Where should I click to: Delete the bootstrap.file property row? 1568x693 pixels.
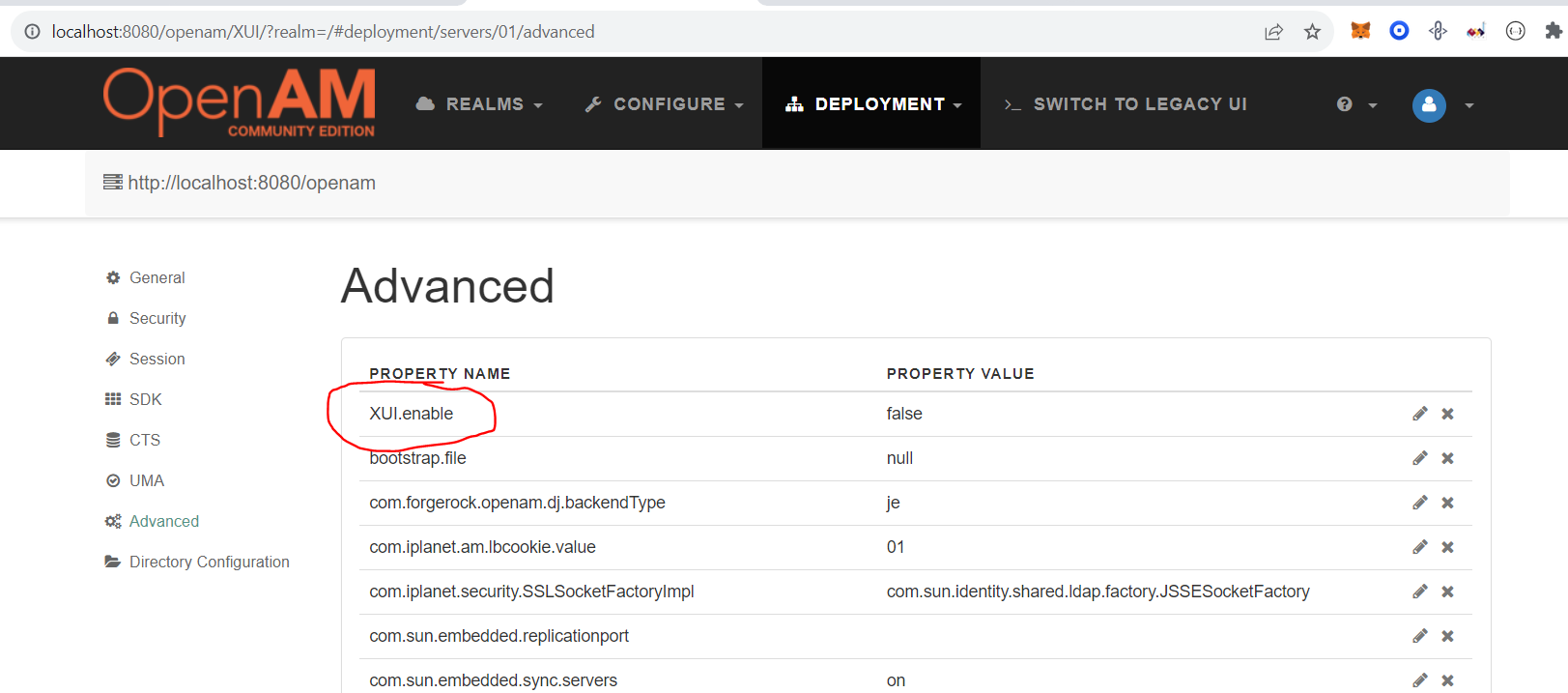coord(1447,458)
